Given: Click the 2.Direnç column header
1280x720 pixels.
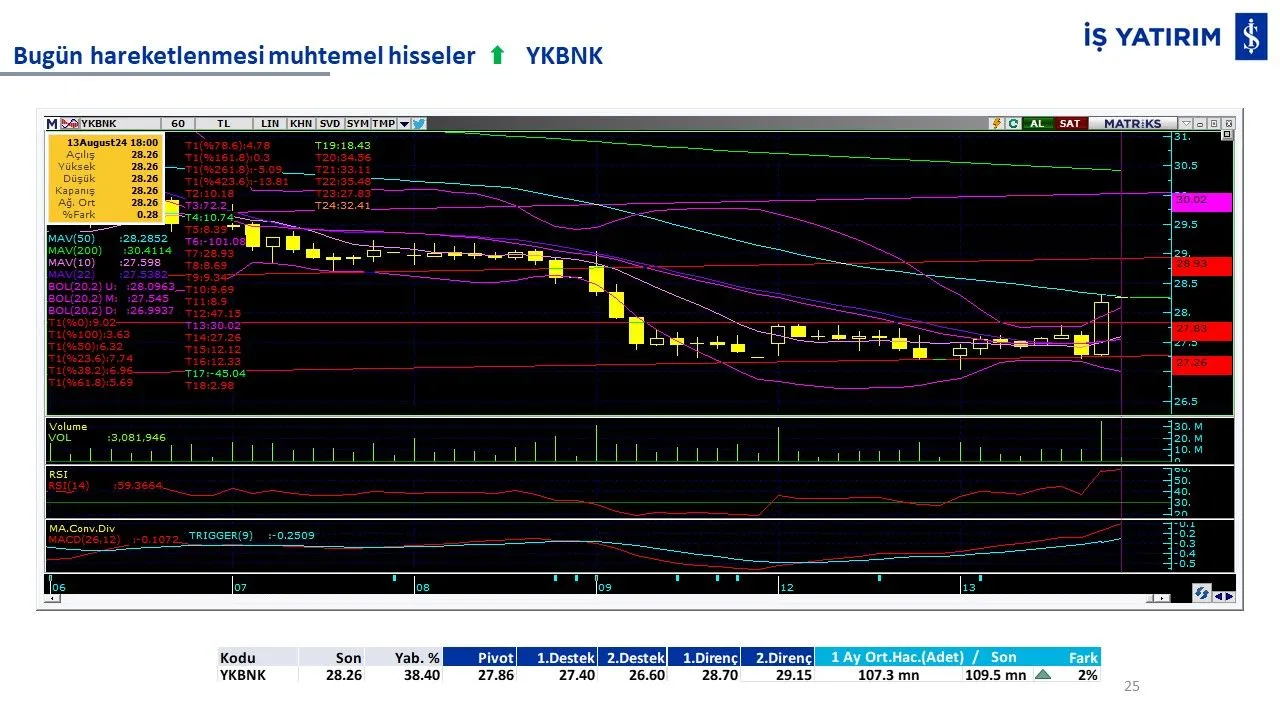Looking at the screenshot, I should tap(778, 657).
